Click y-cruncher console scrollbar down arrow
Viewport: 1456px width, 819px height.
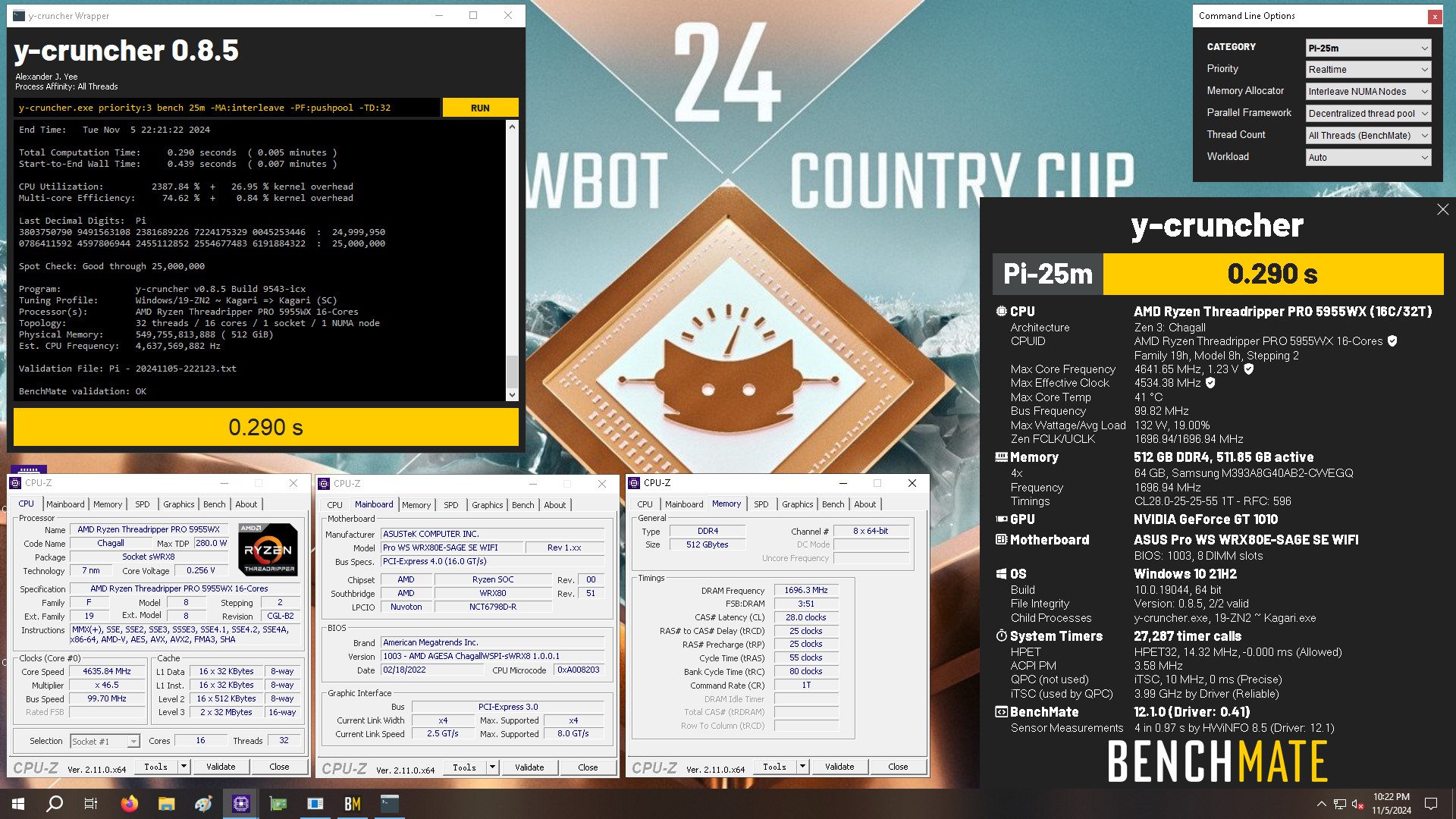click(x=512, y=394)
